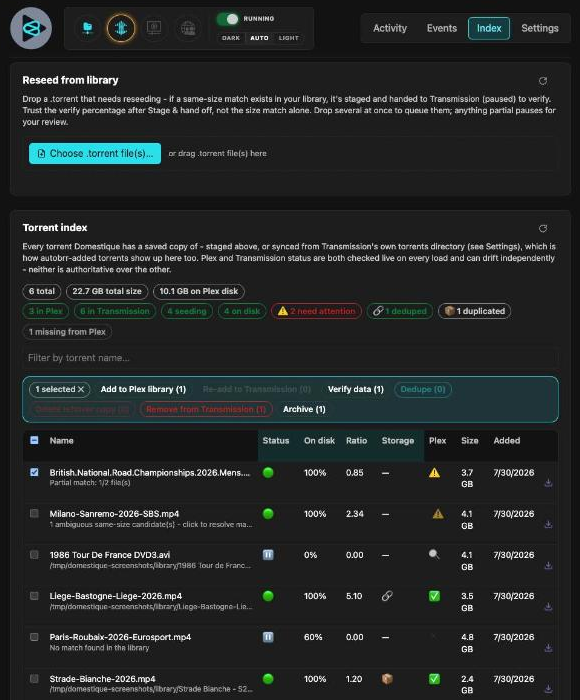Screen dimensions: 580x700
Task: Check the Milano-Sanremo-2026-SBS.mp4 checkbox
Action: click(x=34, y=513)
